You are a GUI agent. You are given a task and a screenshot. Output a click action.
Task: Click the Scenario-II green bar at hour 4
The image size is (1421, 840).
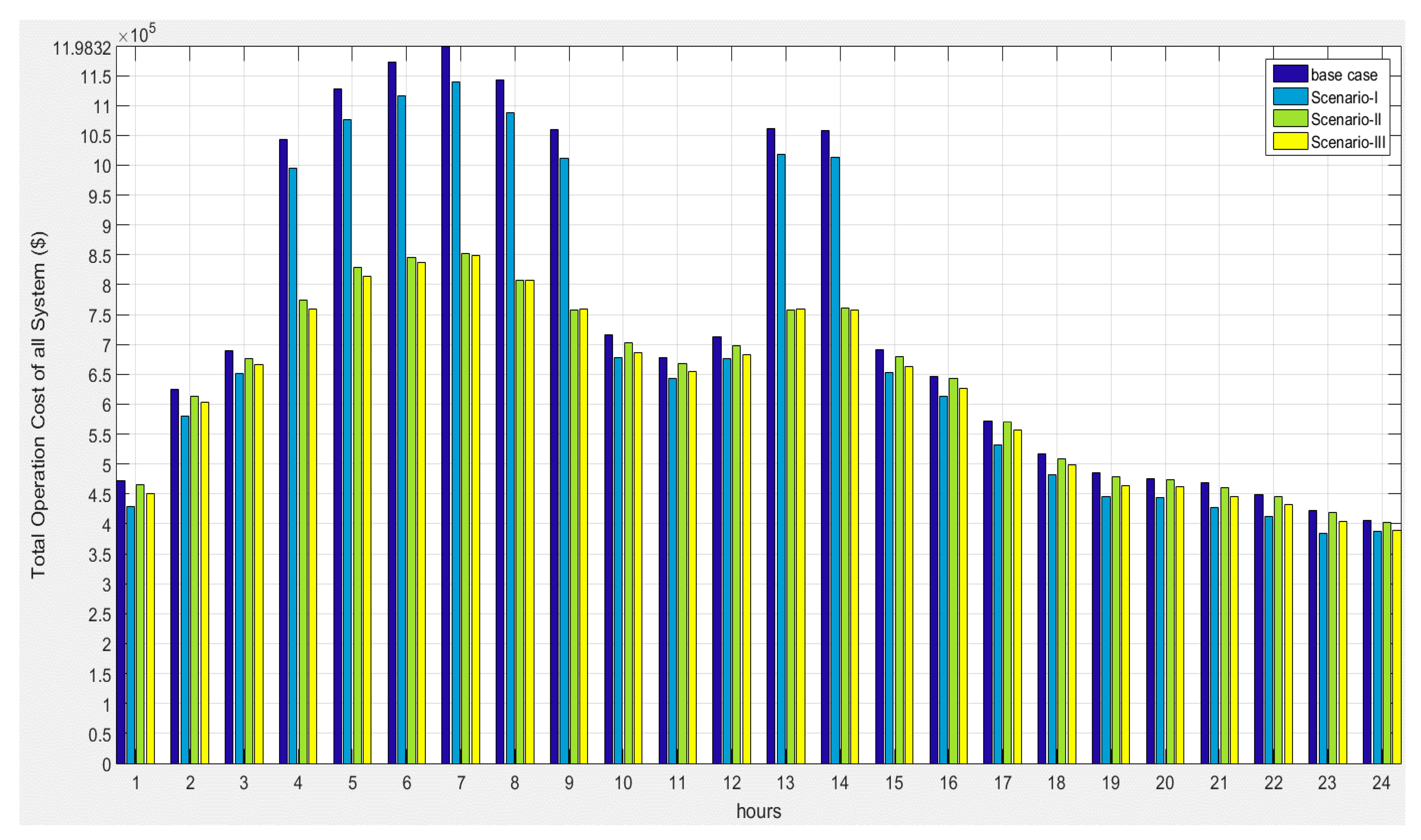click(x=303, y=532)
